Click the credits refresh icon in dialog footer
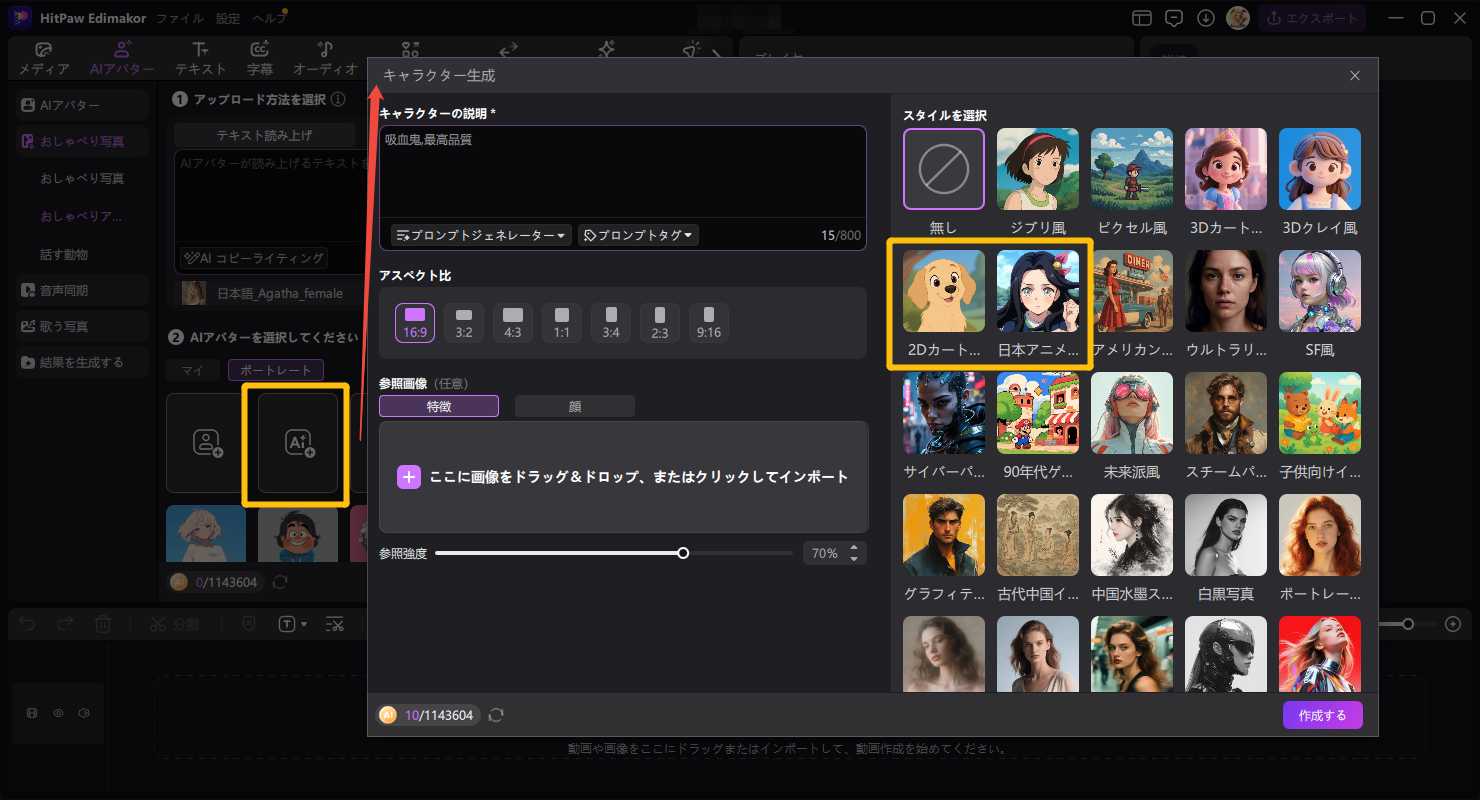The height and width of the screenshot is (800, 1480). [x=496, y=715]
